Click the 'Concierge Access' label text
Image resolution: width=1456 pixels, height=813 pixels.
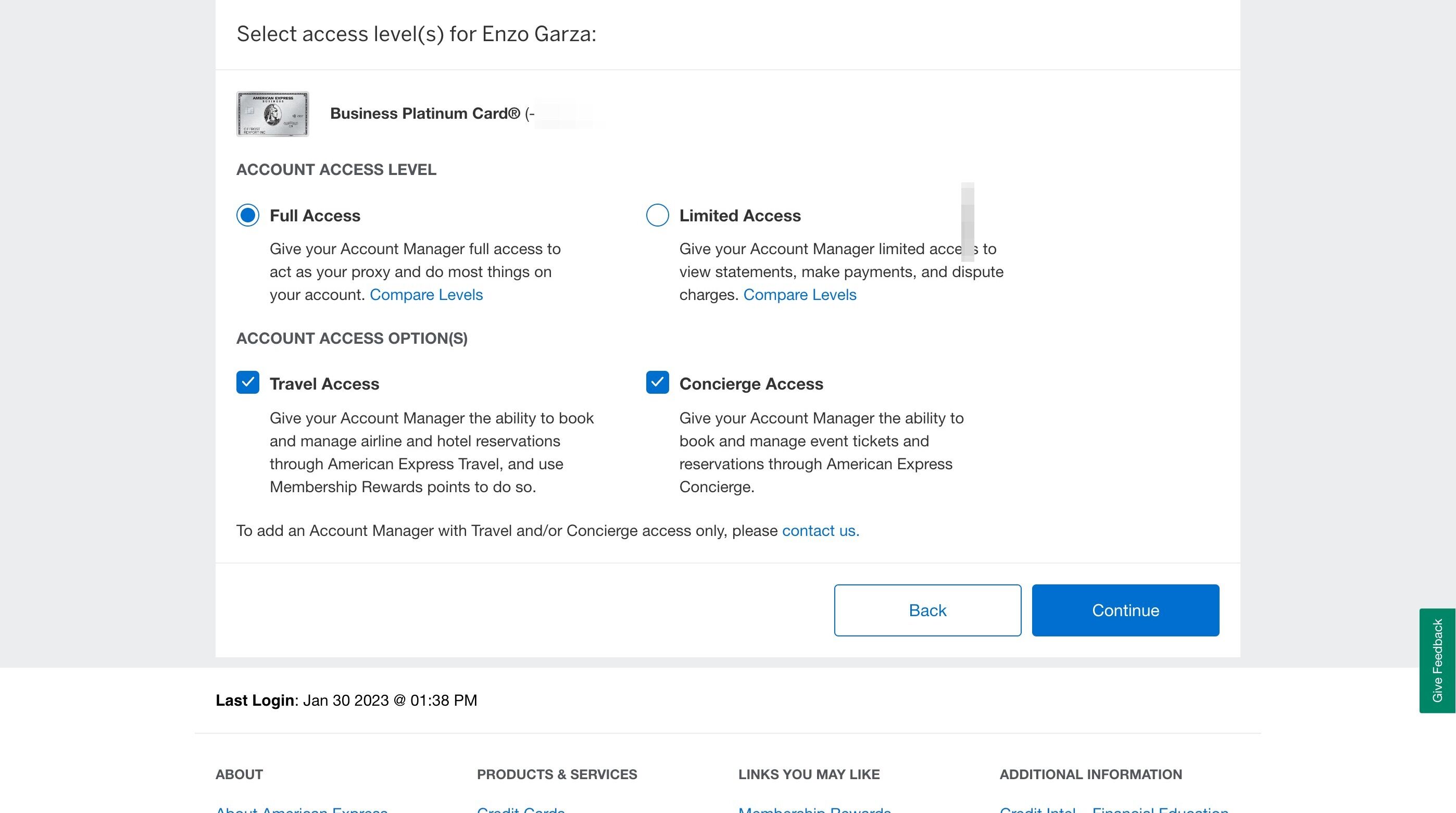pyautogui.click(x=751, y=384)
